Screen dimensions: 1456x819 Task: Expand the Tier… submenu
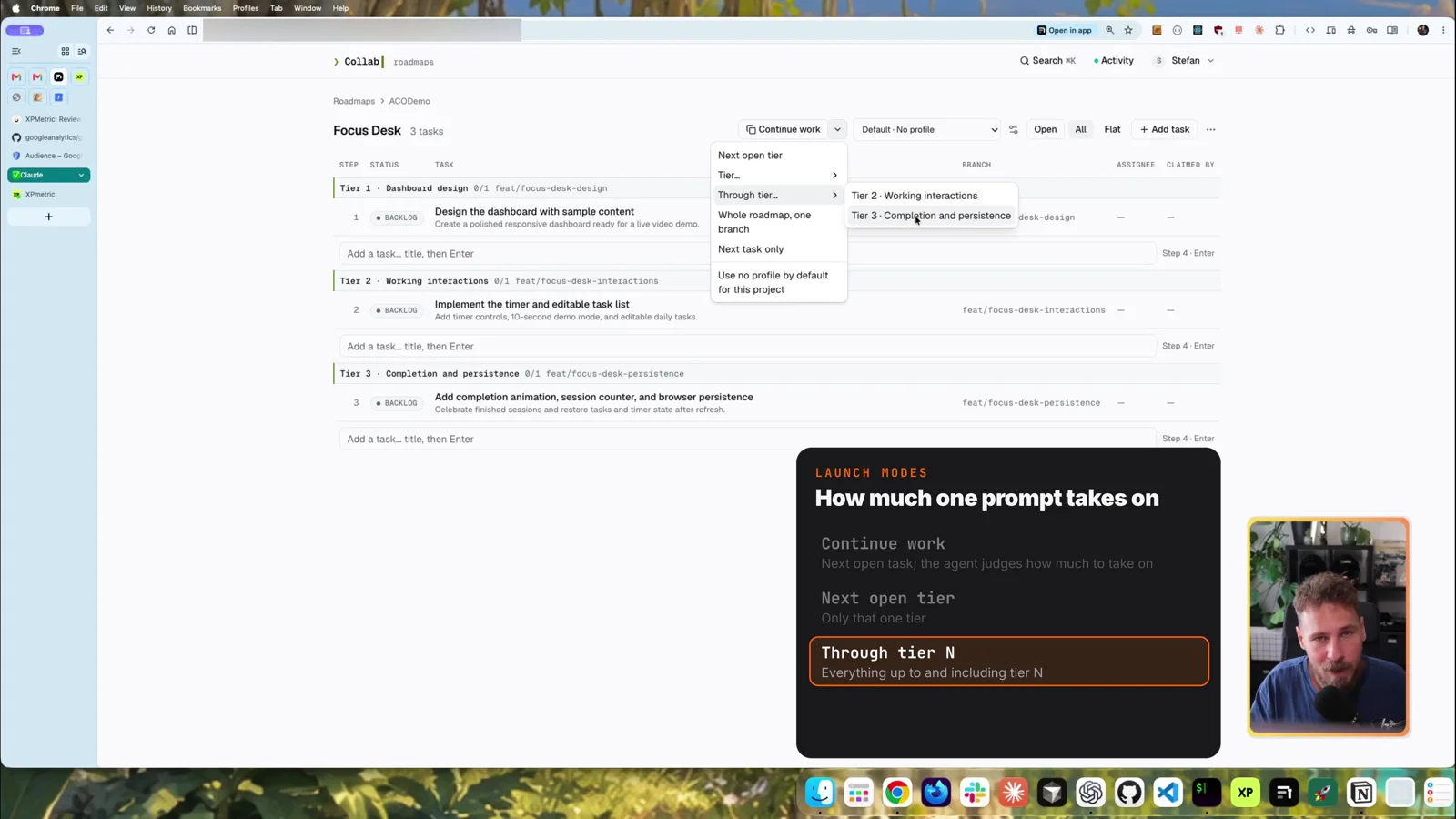coord(778,175)
